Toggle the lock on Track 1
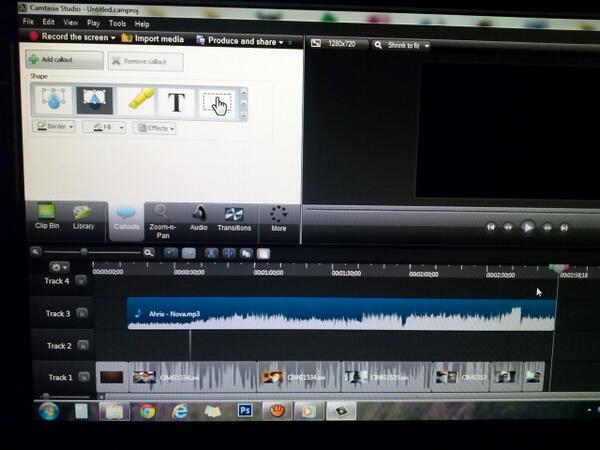The width and height of the screenshot is (600, 450). click(x=84, y=377)
